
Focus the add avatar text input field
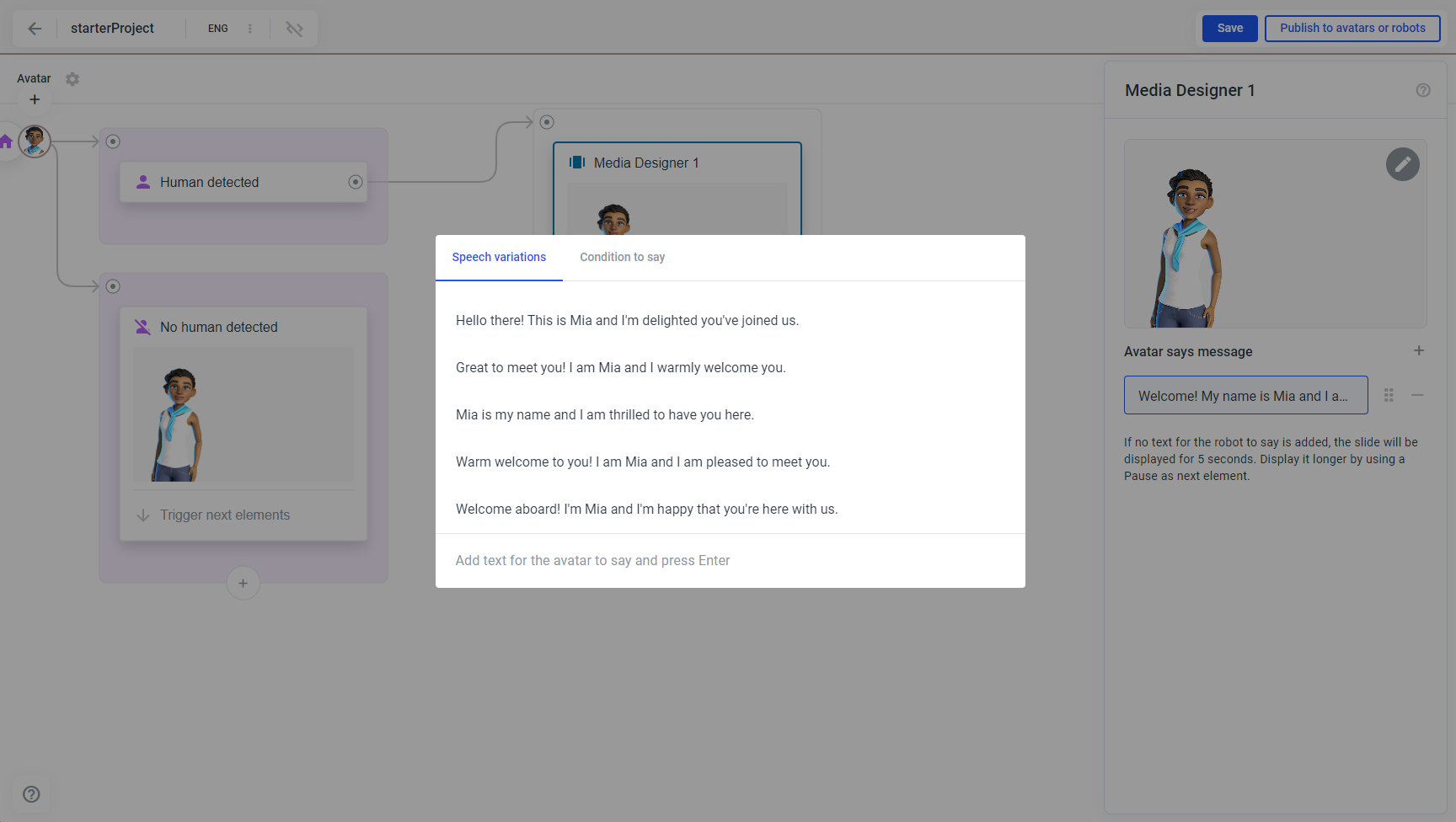pos(730,561)
